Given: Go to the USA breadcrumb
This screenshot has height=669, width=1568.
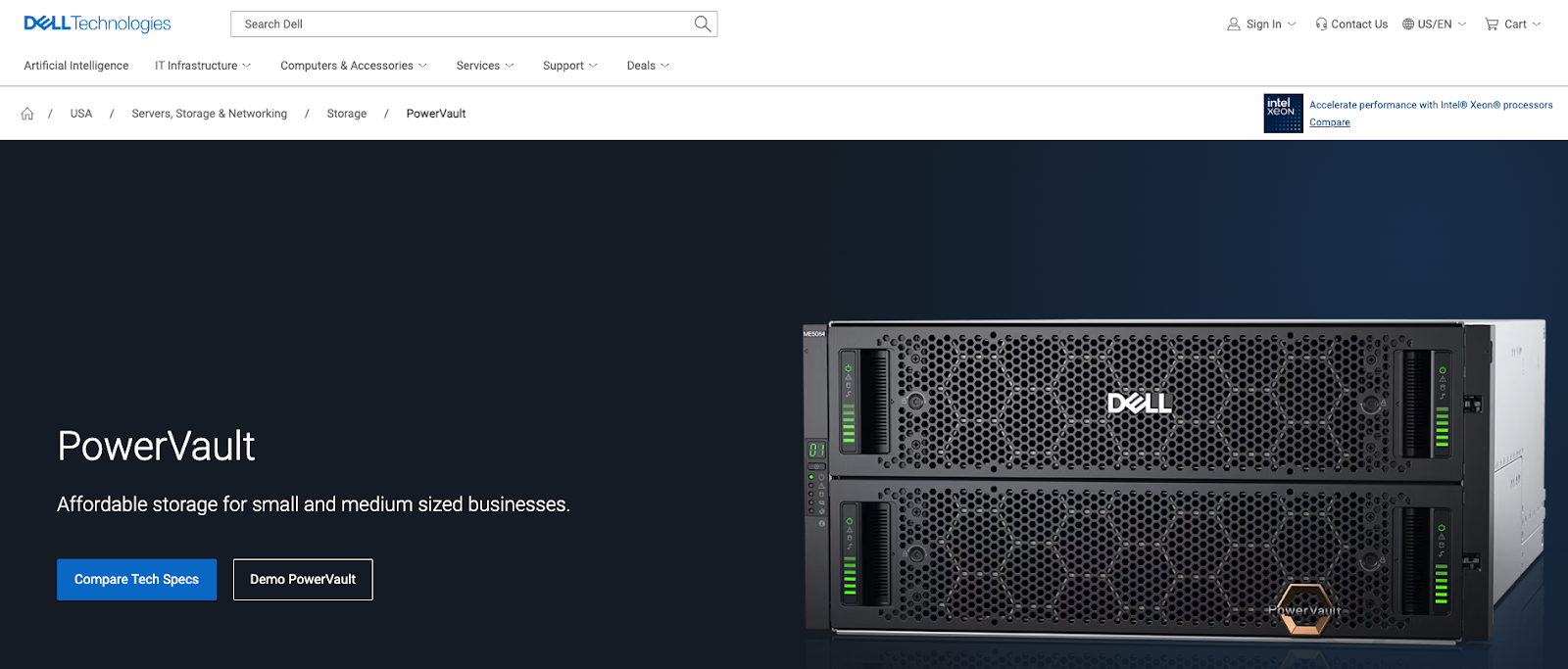Looking at the screenshot, I should tap(81, 114).
